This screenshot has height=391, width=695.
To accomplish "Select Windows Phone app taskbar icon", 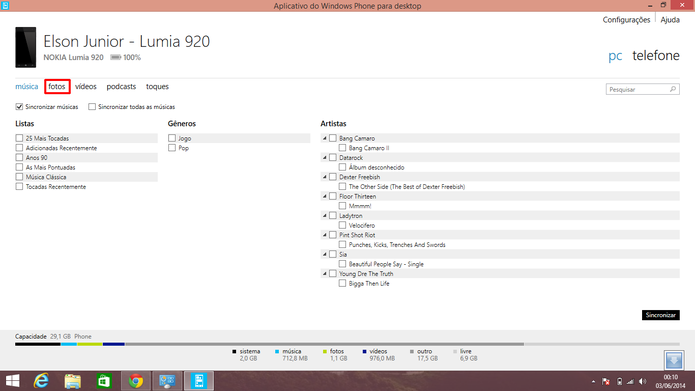I will point(199,381).
